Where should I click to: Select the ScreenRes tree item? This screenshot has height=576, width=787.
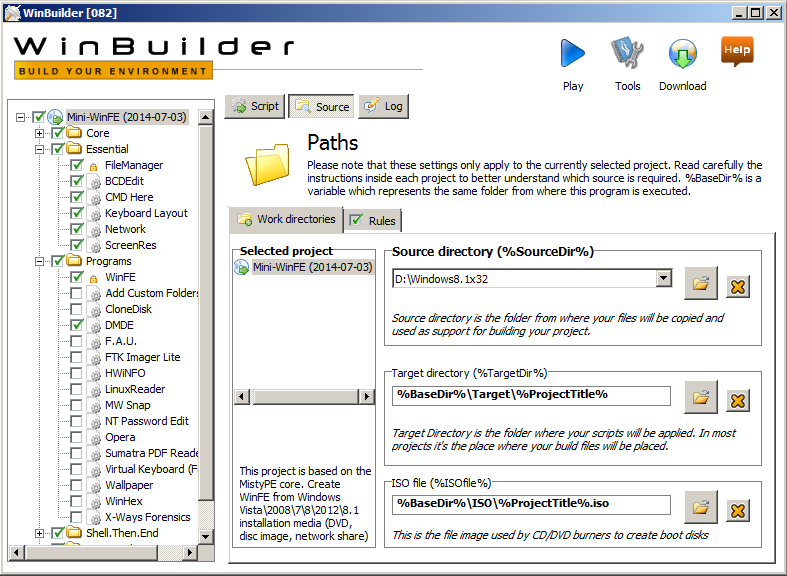pyautogui.click(x=130, y=245)
